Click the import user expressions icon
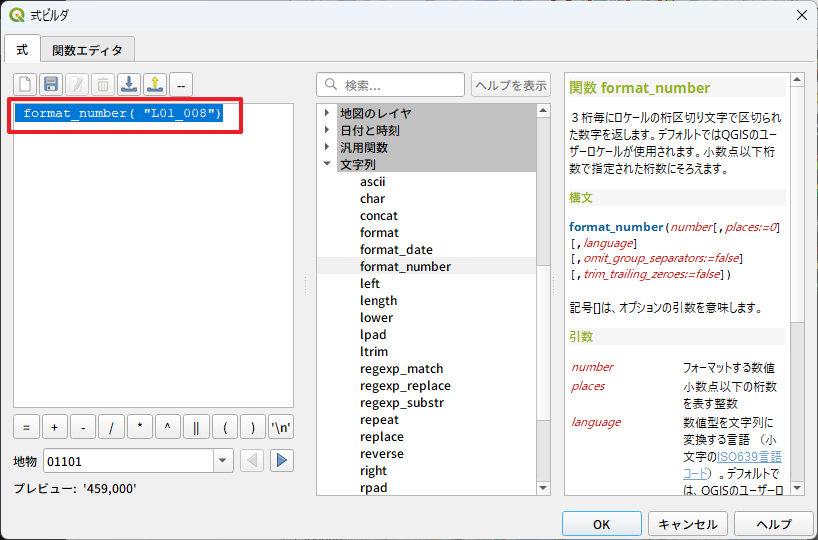This screenshot has height=540, width=818. (129, 84)
